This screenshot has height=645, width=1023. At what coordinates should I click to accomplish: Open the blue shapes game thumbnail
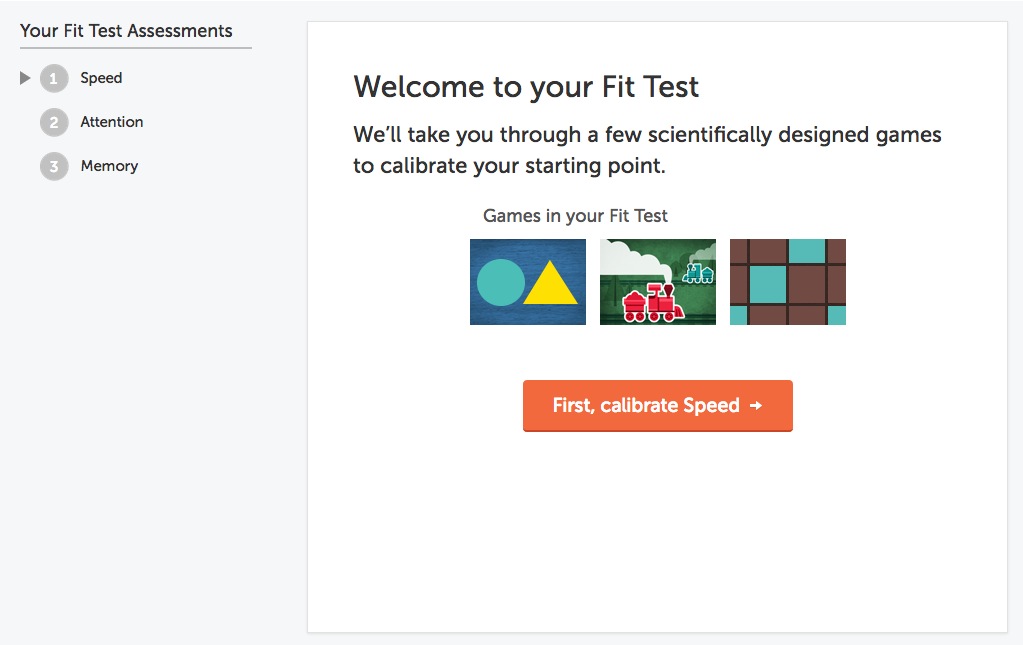pyautogui.click(x=528, y=282)
